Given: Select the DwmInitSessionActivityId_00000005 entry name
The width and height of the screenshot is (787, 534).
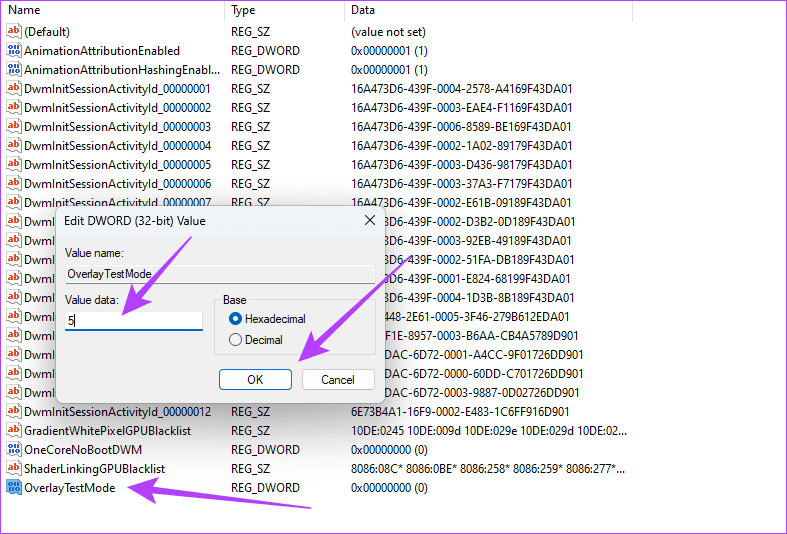Looking at the screenshot, I should coord(117,164).
